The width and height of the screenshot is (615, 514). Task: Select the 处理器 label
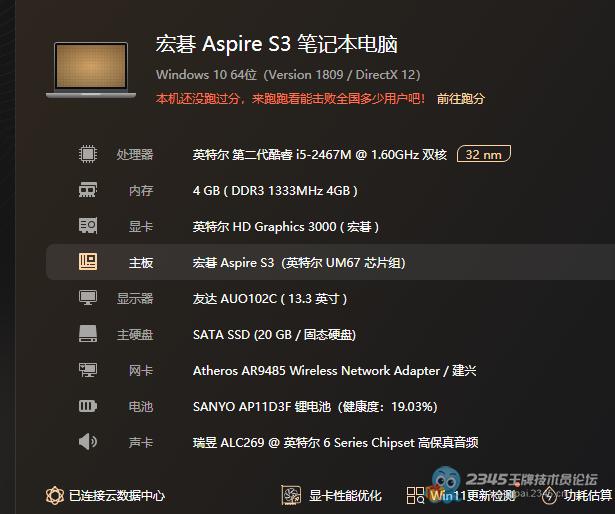135,155
